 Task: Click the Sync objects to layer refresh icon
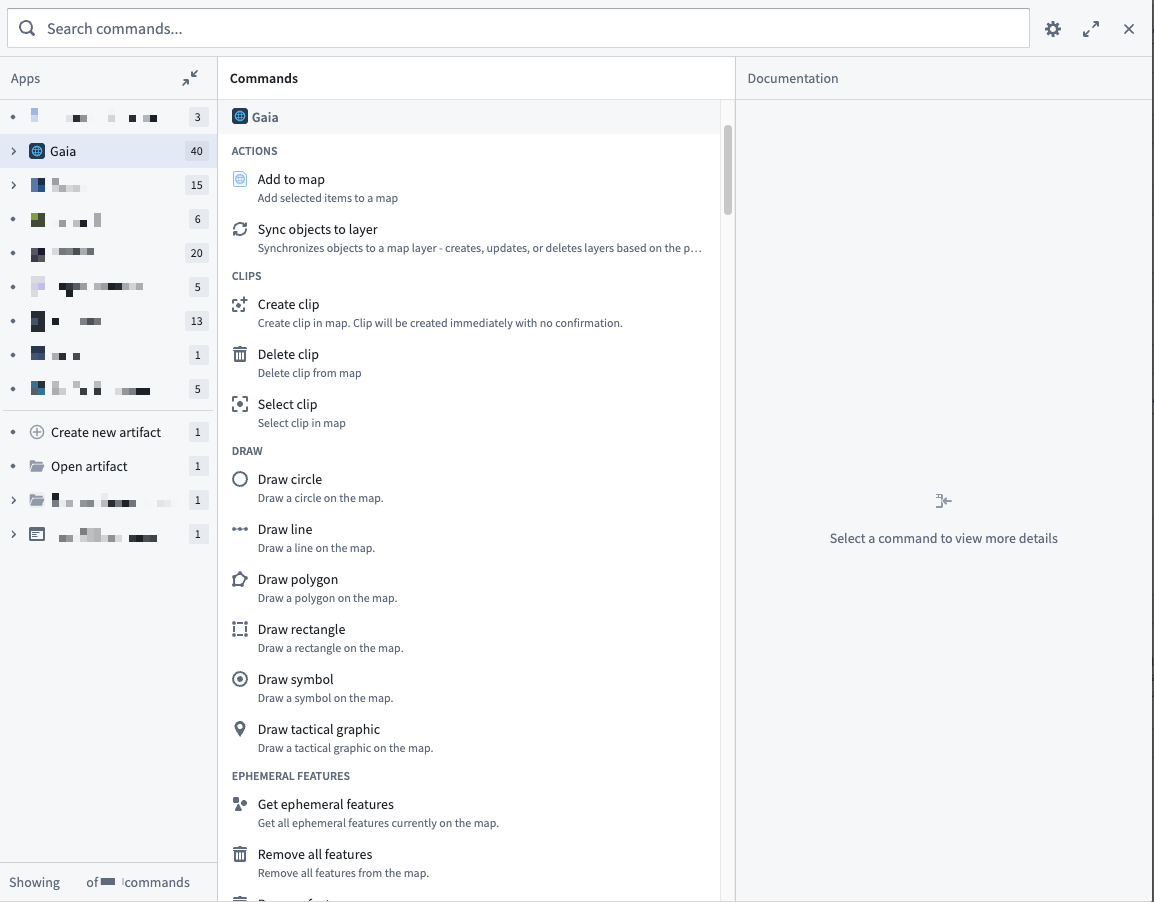coord(240,228)
